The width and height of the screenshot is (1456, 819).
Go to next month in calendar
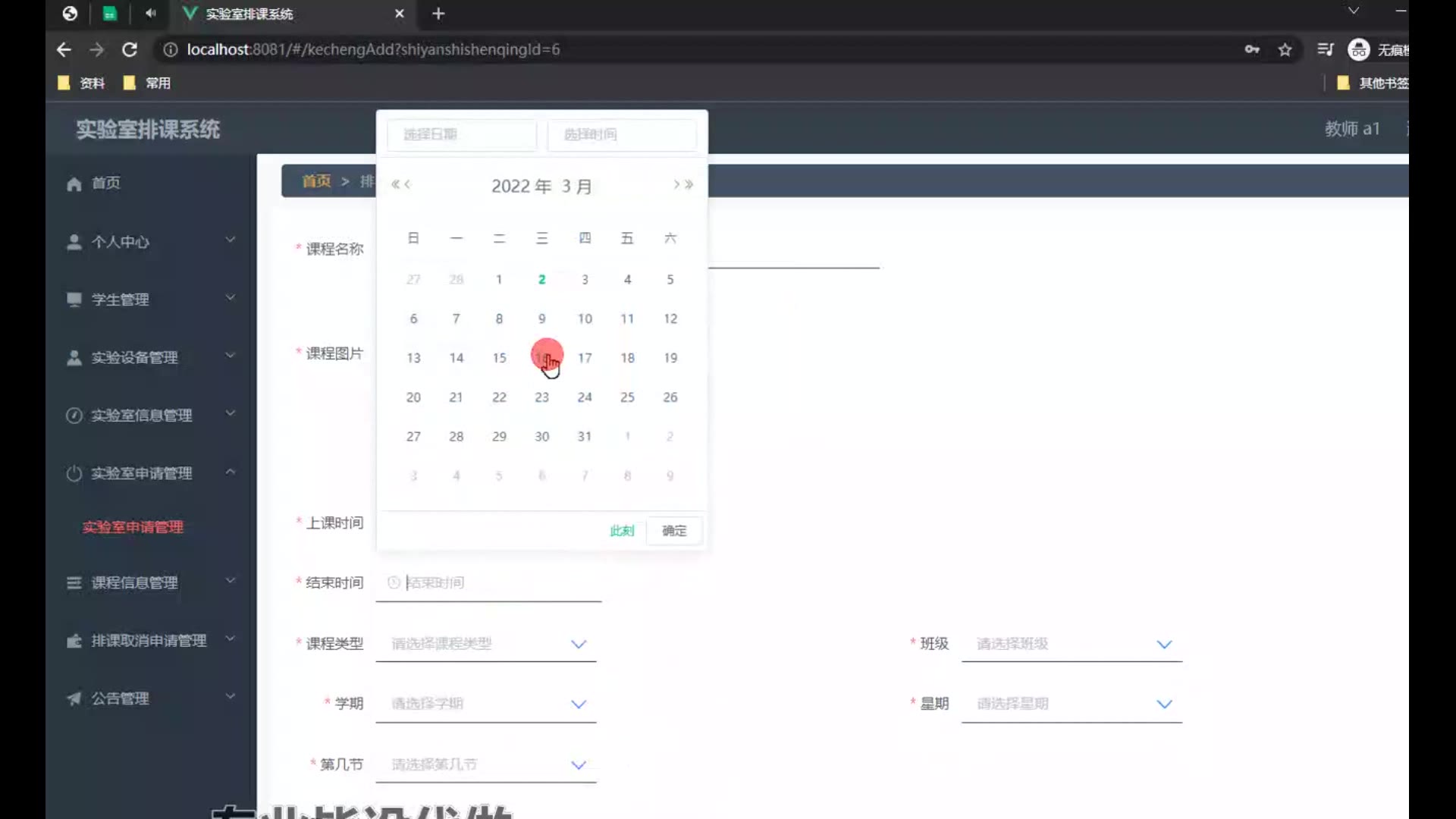click(x=676, y=184)
